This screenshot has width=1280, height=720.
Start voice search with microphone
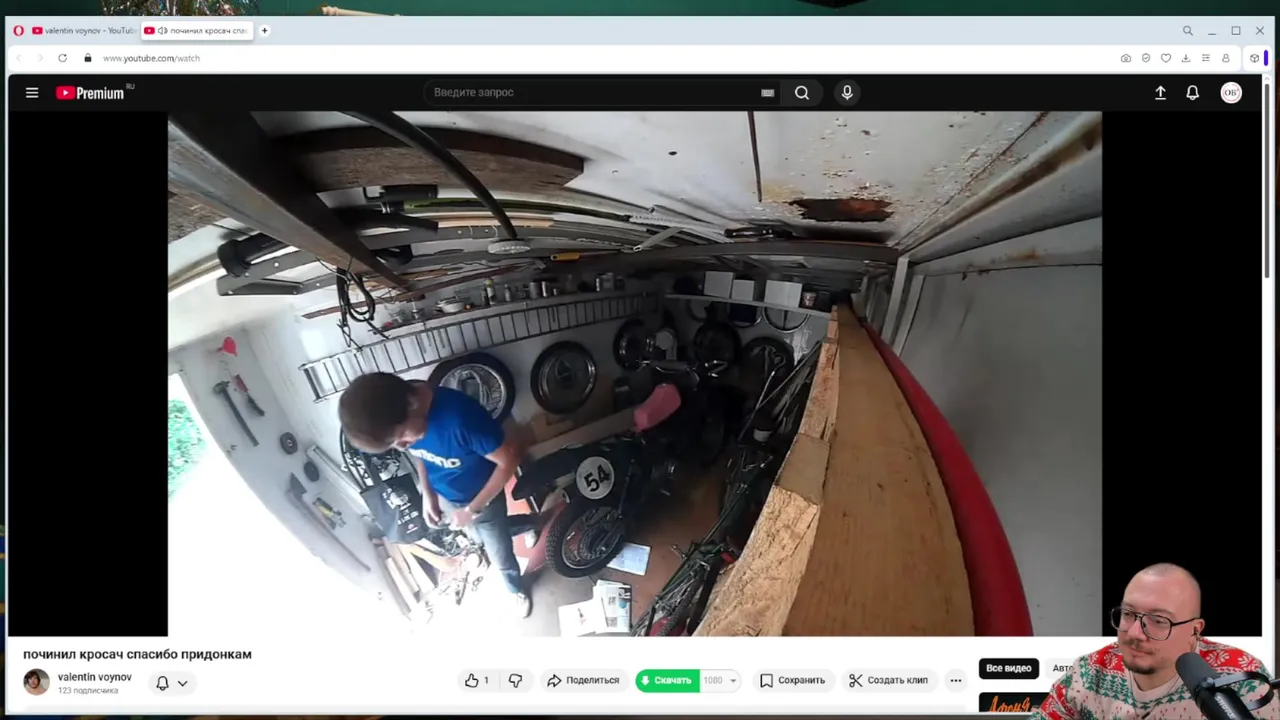pos(847,92)
